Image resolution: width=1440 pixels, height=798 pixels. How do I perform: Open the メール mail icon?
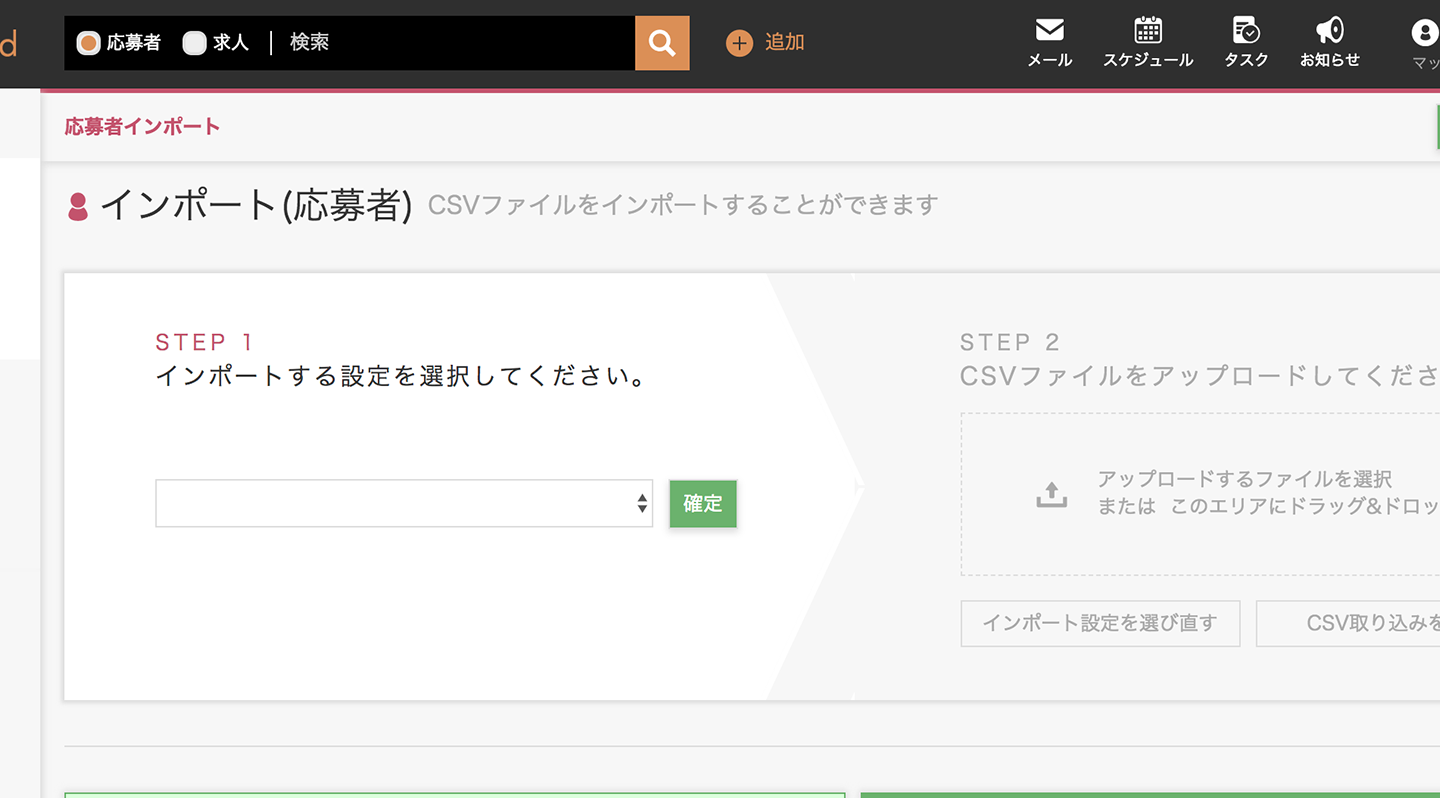point(1049,30)
